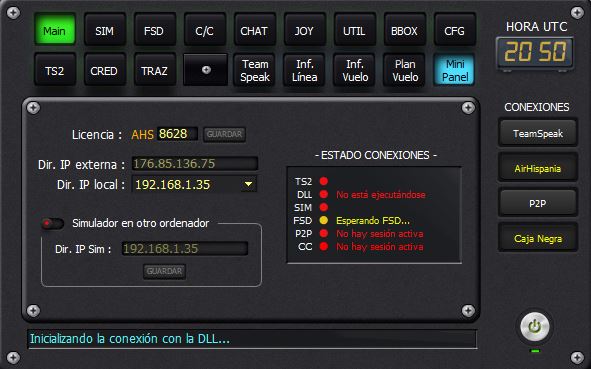Screen dimensions: 591x369
Task: Open the CHAT tab
Action: [x=254, y=31]
